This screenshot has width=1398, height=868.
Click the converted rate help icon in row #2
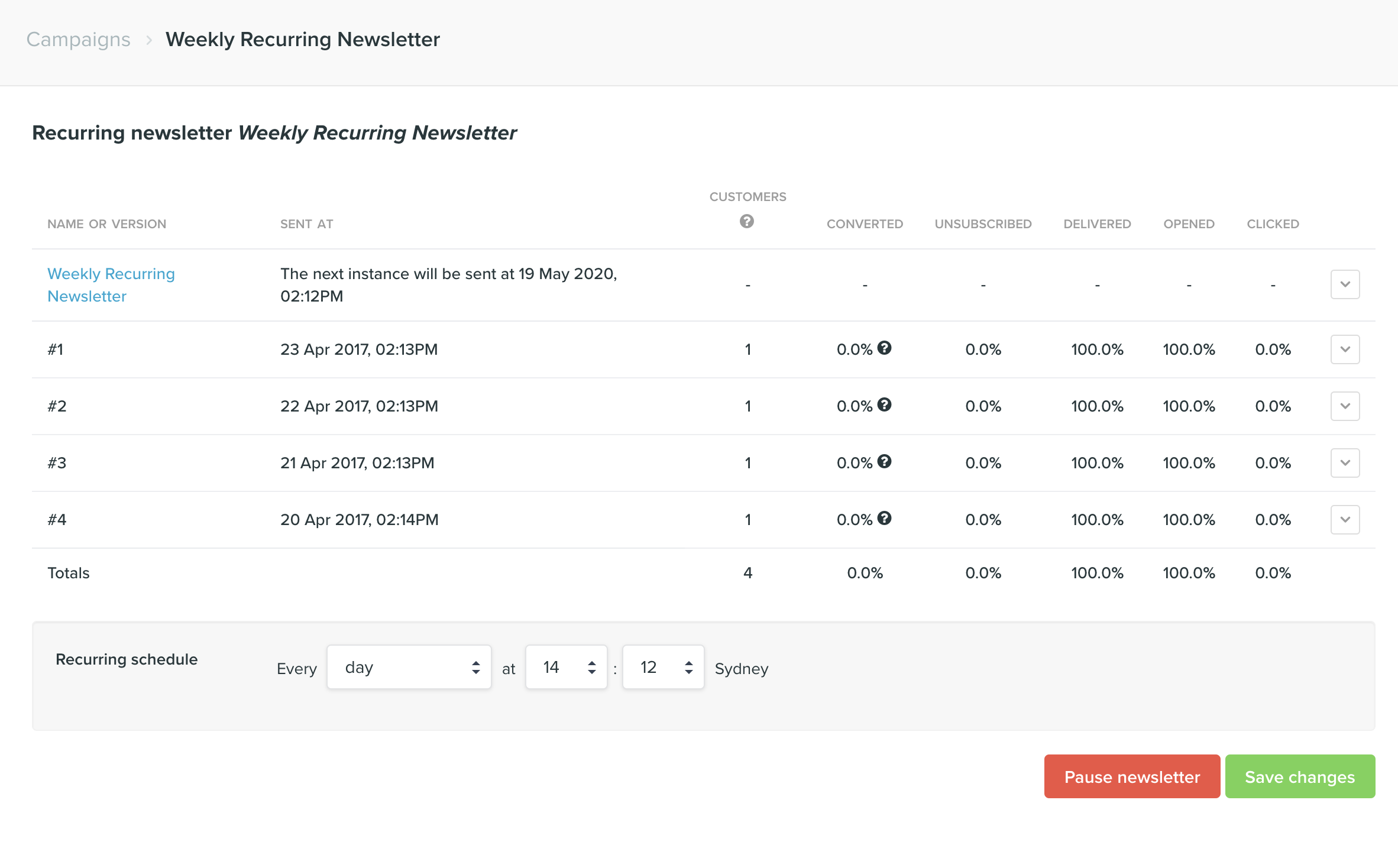tap(885, 405)
